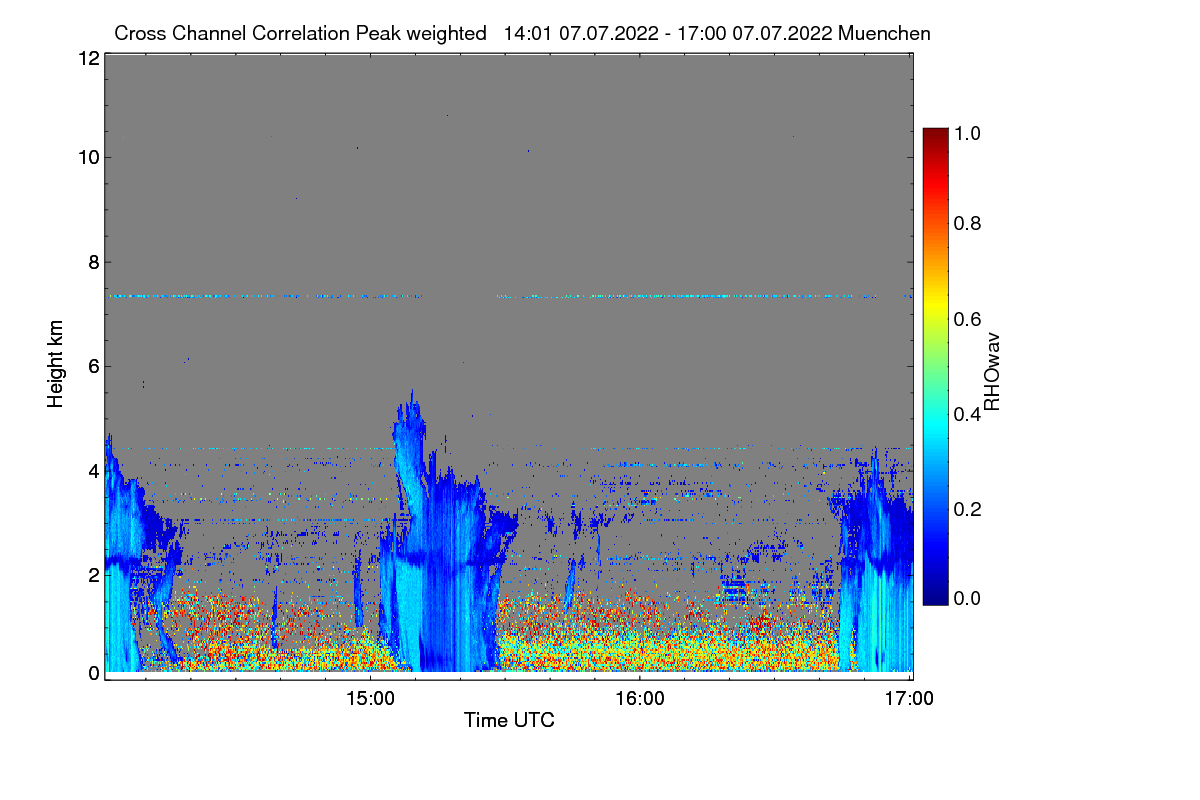Click the '0.2' colorbar tick label
The image size is (1200, 800).
[966, 508]
